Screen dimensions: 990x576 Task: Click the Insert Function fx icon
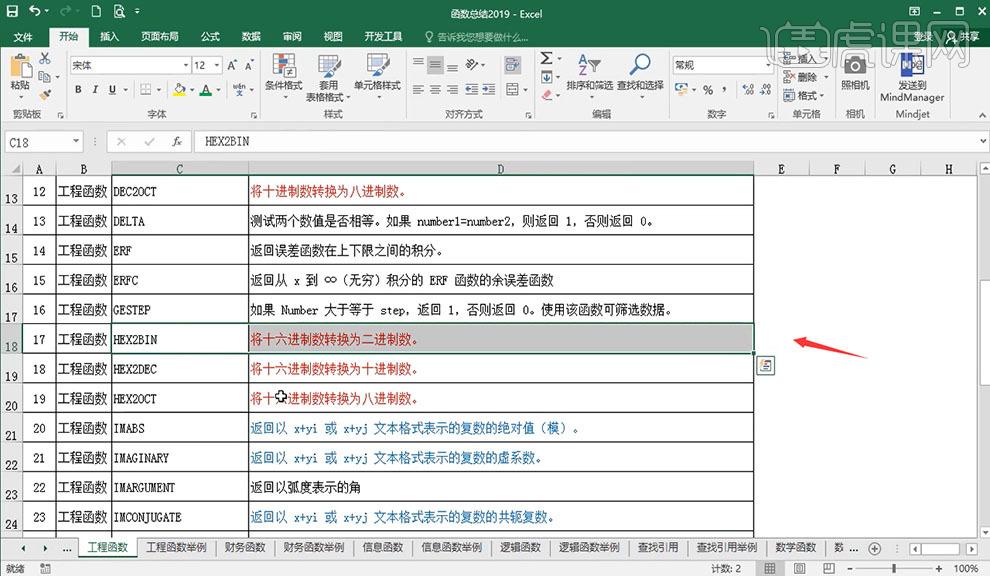click(177, 142)
